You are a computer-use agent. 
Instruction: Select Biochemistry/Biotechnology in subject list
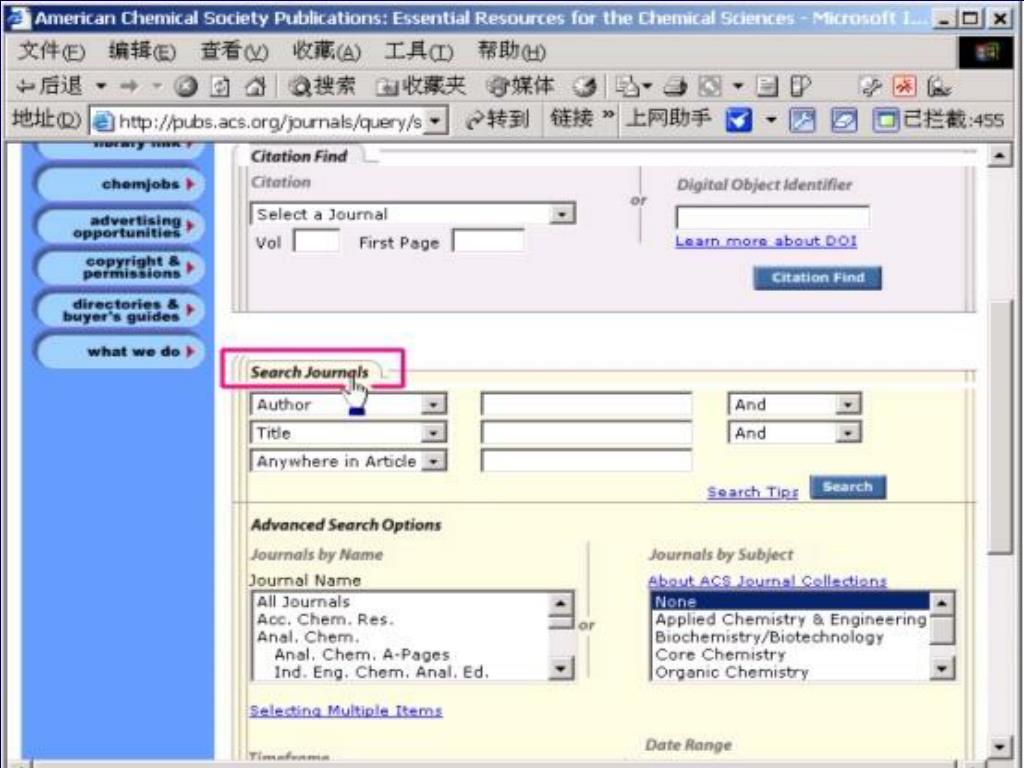769,637
